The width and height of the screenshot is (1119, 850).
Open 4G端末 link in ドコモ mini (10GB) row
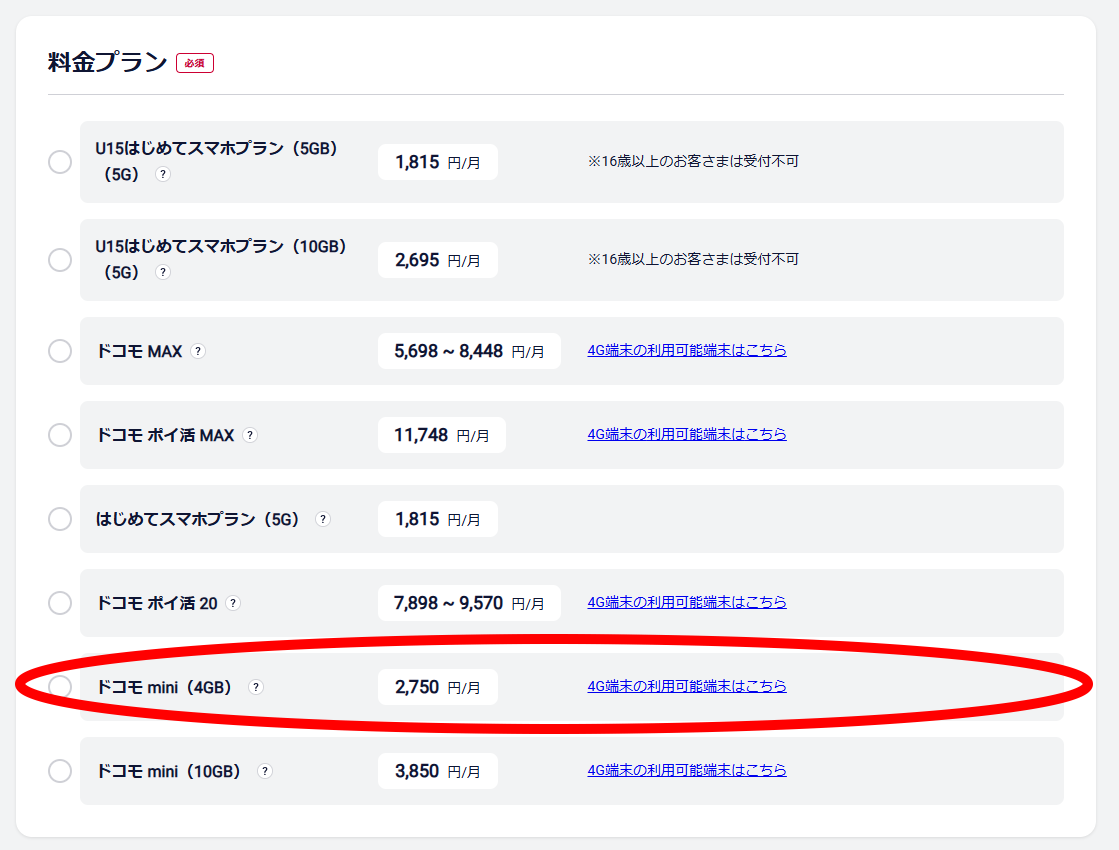[x=687, y=770]
